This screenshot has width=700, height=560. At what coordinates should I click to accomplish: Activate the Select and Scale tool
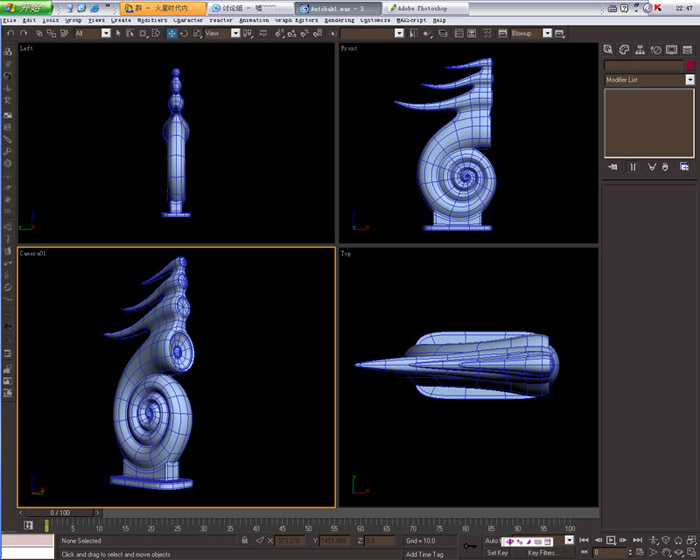pos(197,33)
